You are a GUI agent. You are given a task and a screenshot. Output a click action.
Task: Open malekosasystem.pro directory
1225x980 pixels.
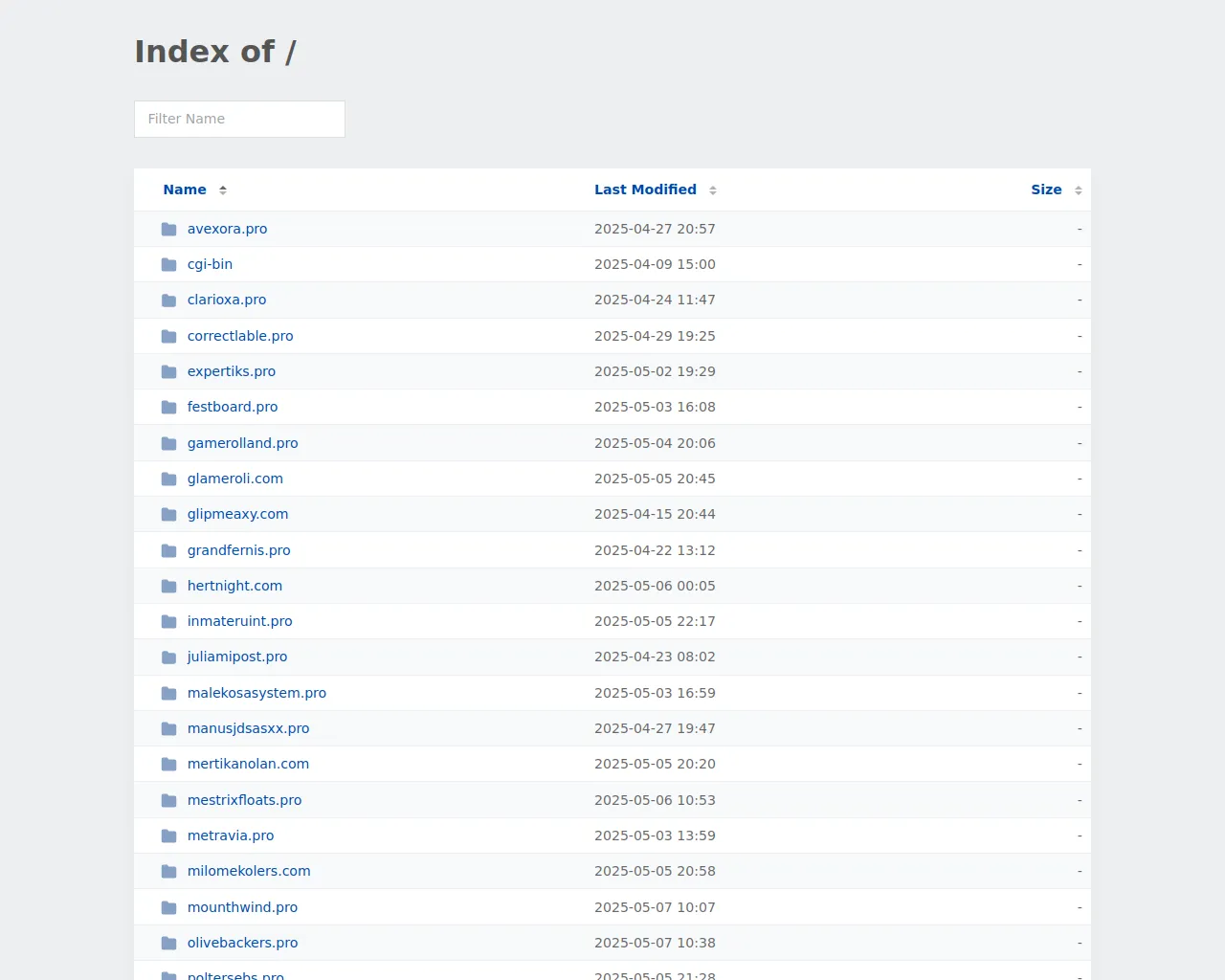coord(256,693)
